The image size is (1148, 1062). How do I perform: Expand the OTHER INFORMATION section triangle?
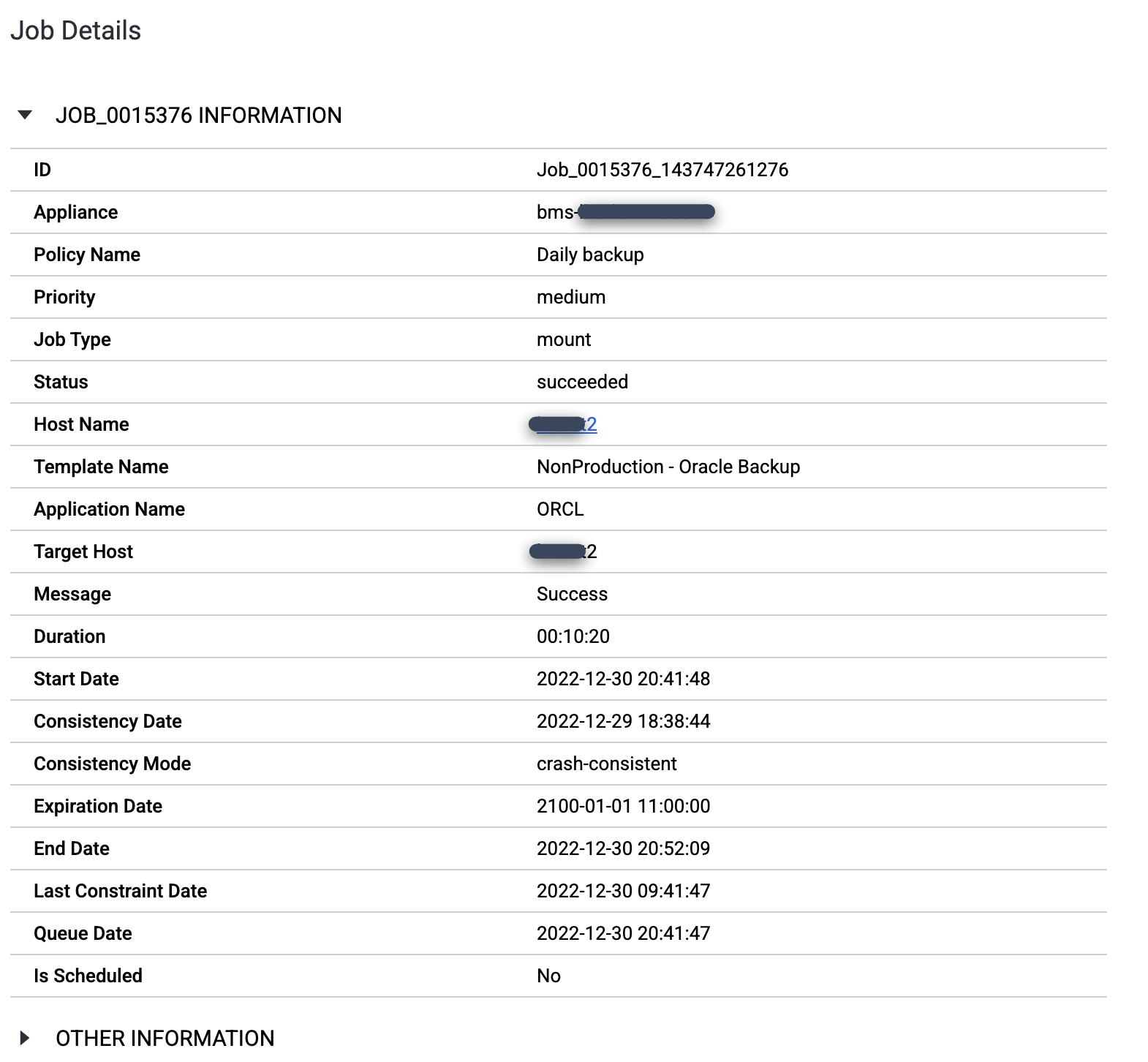(x=25, y=1038)
